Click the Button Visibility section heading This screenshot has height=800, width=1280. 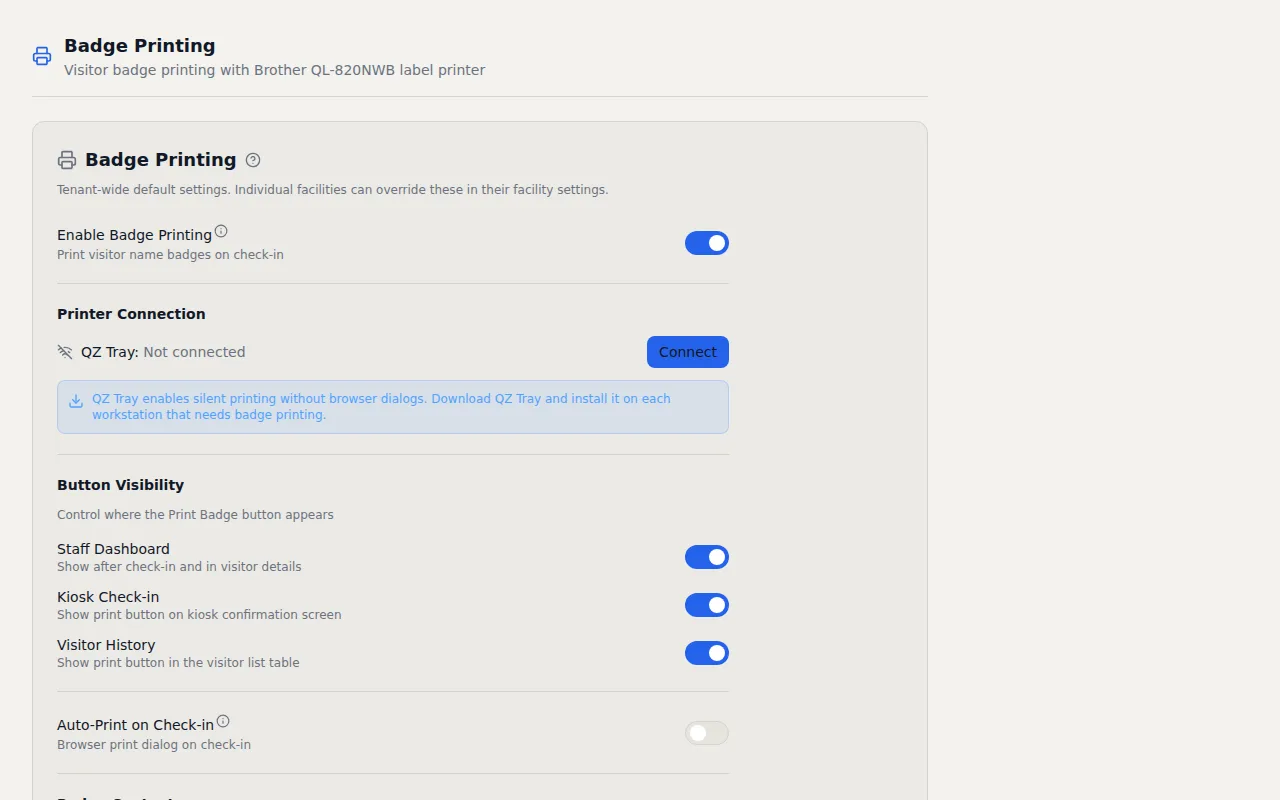click(120, 485)
